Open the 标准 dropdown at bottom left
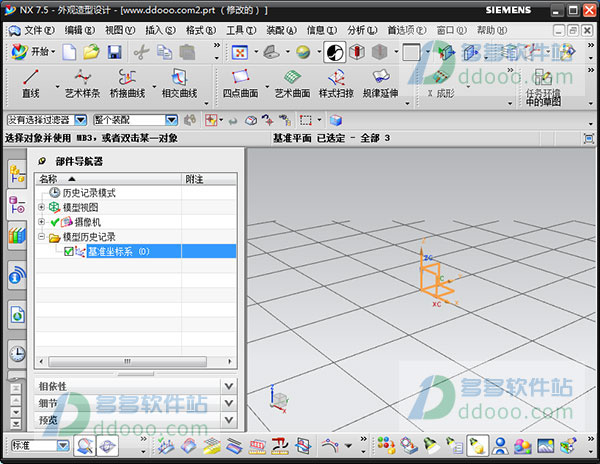600x464 pixels. (x=63, y=445)
